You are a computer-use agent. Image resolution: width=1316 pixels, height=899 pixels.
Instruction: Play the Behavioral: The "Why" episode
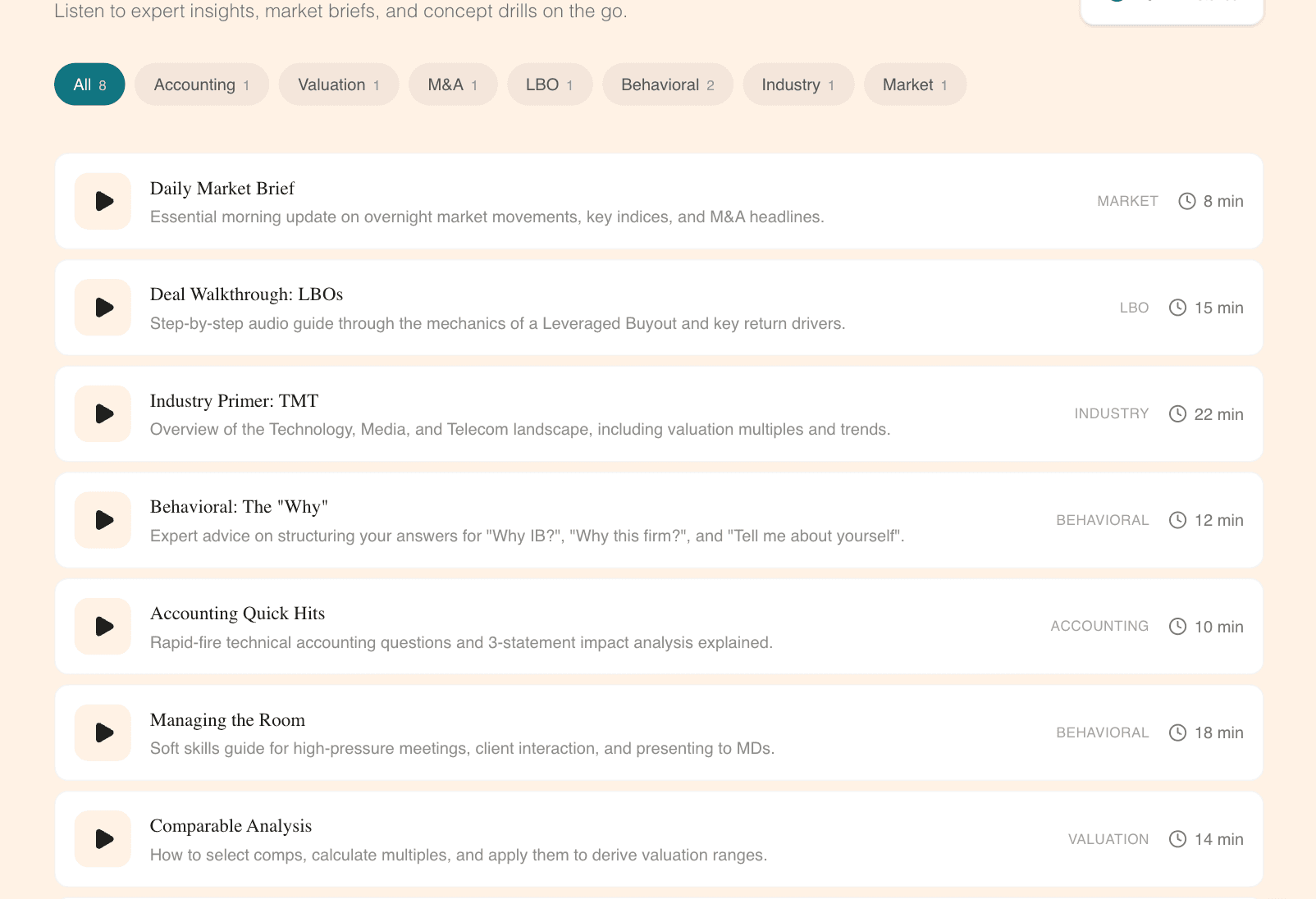[103, 519]
